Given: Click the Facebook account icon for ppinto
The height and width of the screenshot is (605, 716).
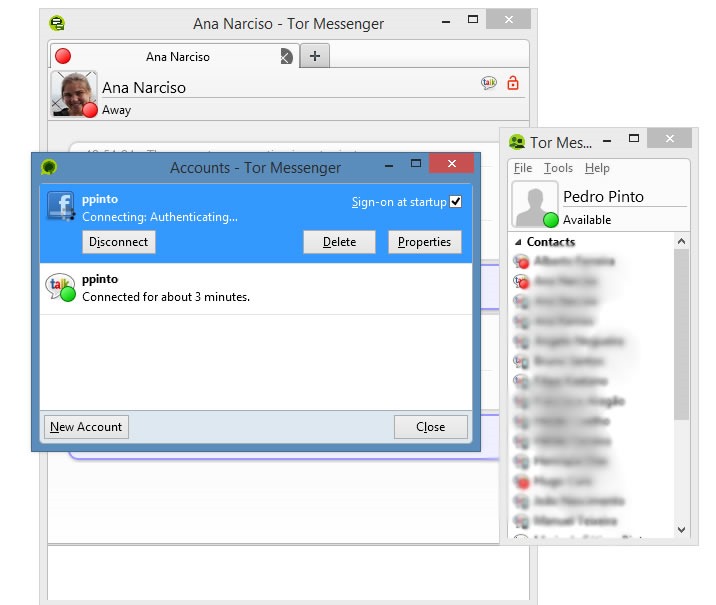Looking at the screenshot, I should click(62, 206).
